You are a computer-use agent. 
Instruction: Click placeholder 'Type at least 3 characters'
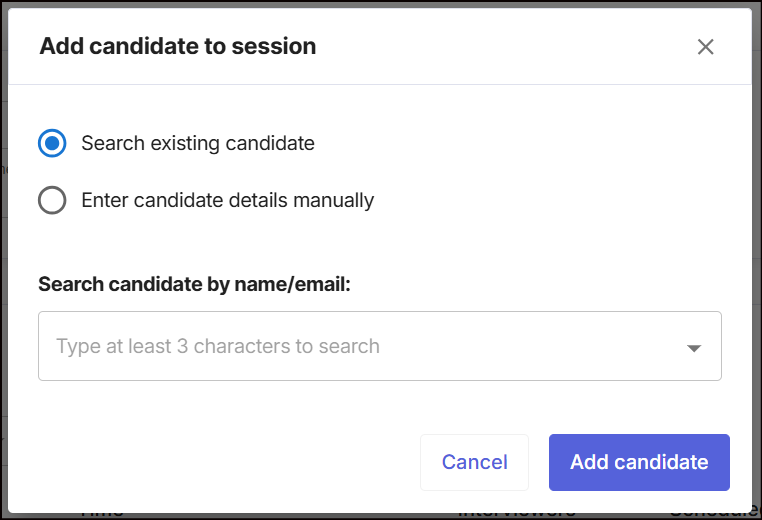218,347
